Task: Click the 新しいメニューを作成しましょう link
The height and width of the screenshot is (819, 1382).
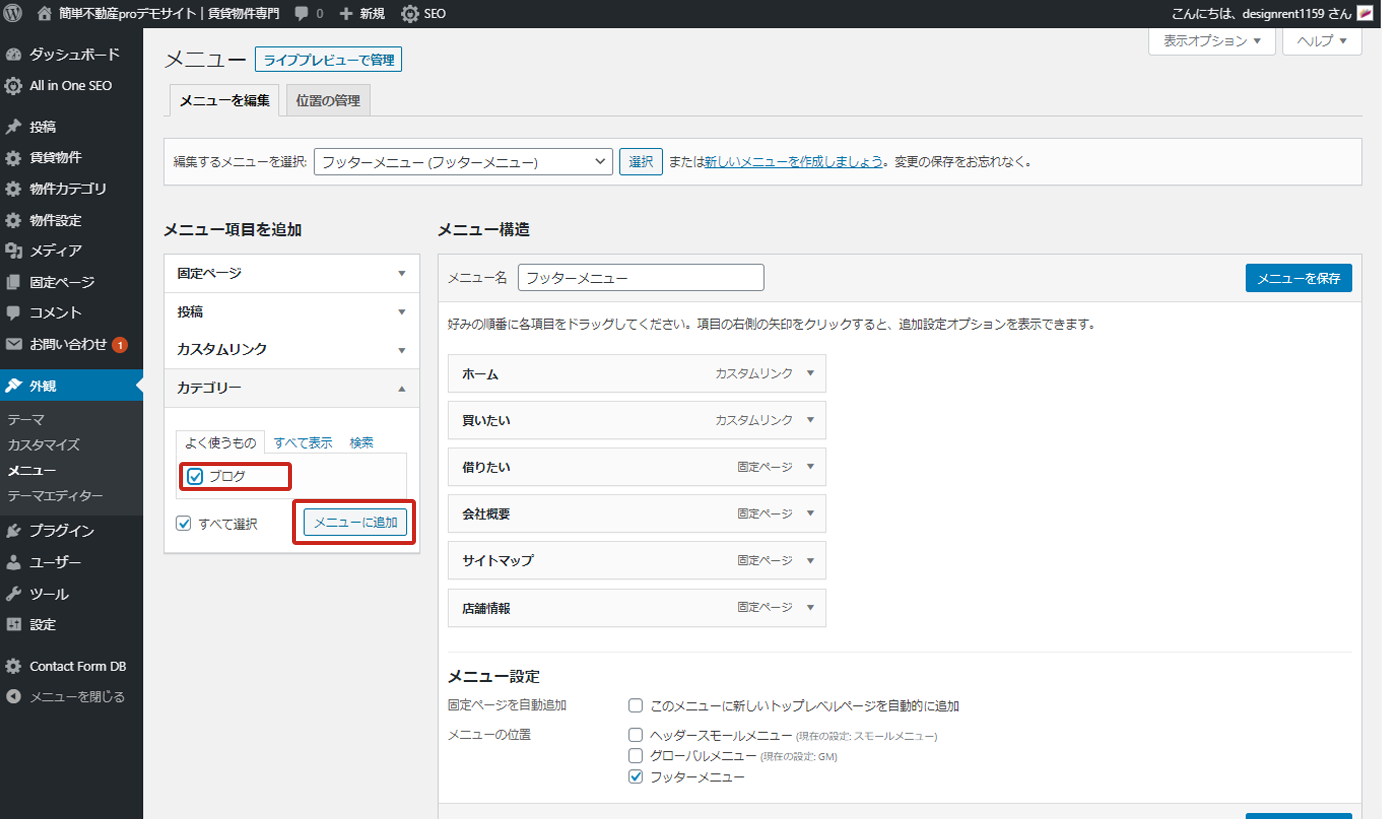Action: click(793, 162)
